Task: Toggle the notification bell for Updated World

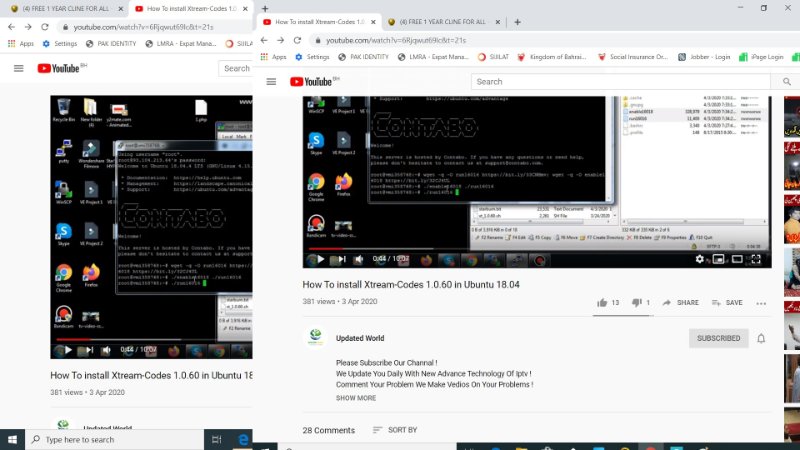Action: coord(761,338)
